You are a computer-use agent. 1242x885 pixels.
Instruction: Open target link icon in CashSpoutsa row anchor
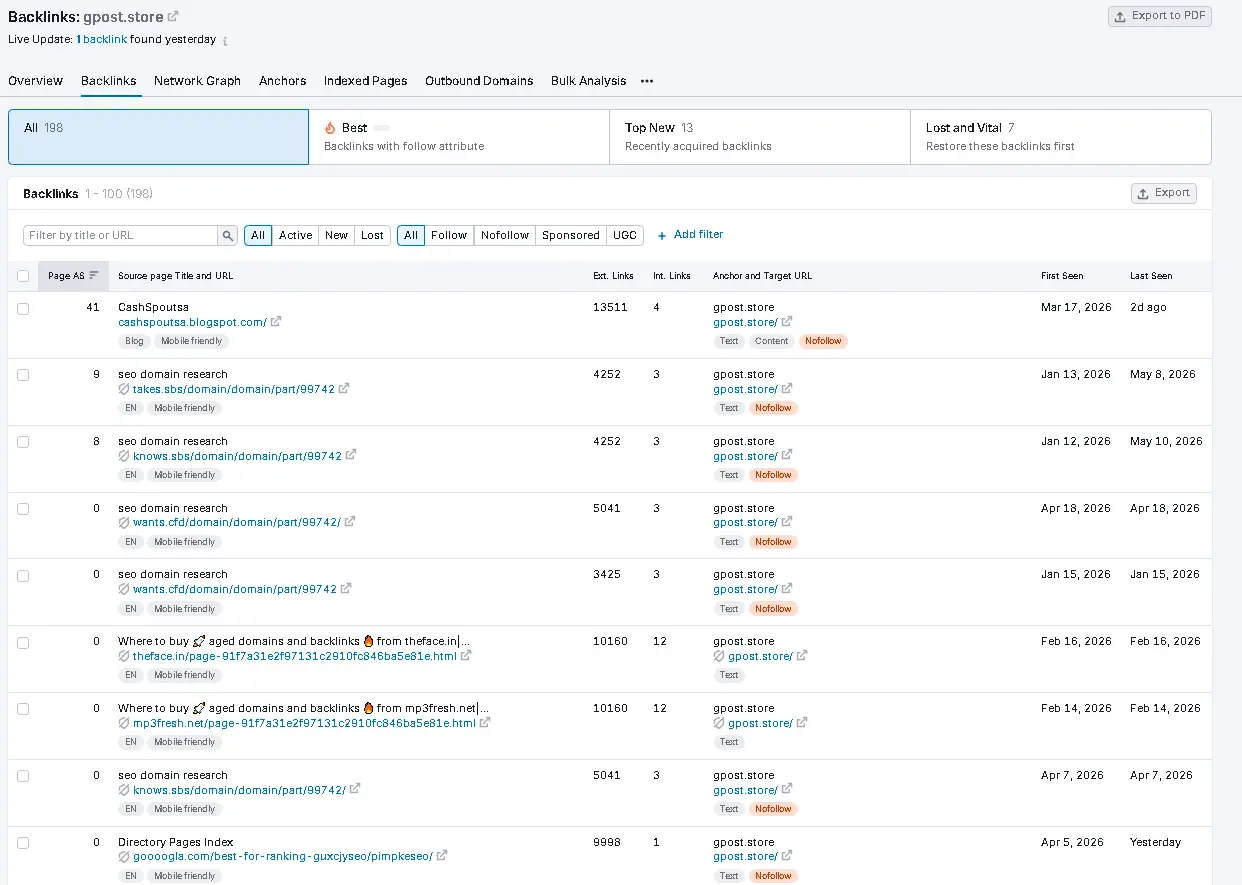[x=787, y=322]
